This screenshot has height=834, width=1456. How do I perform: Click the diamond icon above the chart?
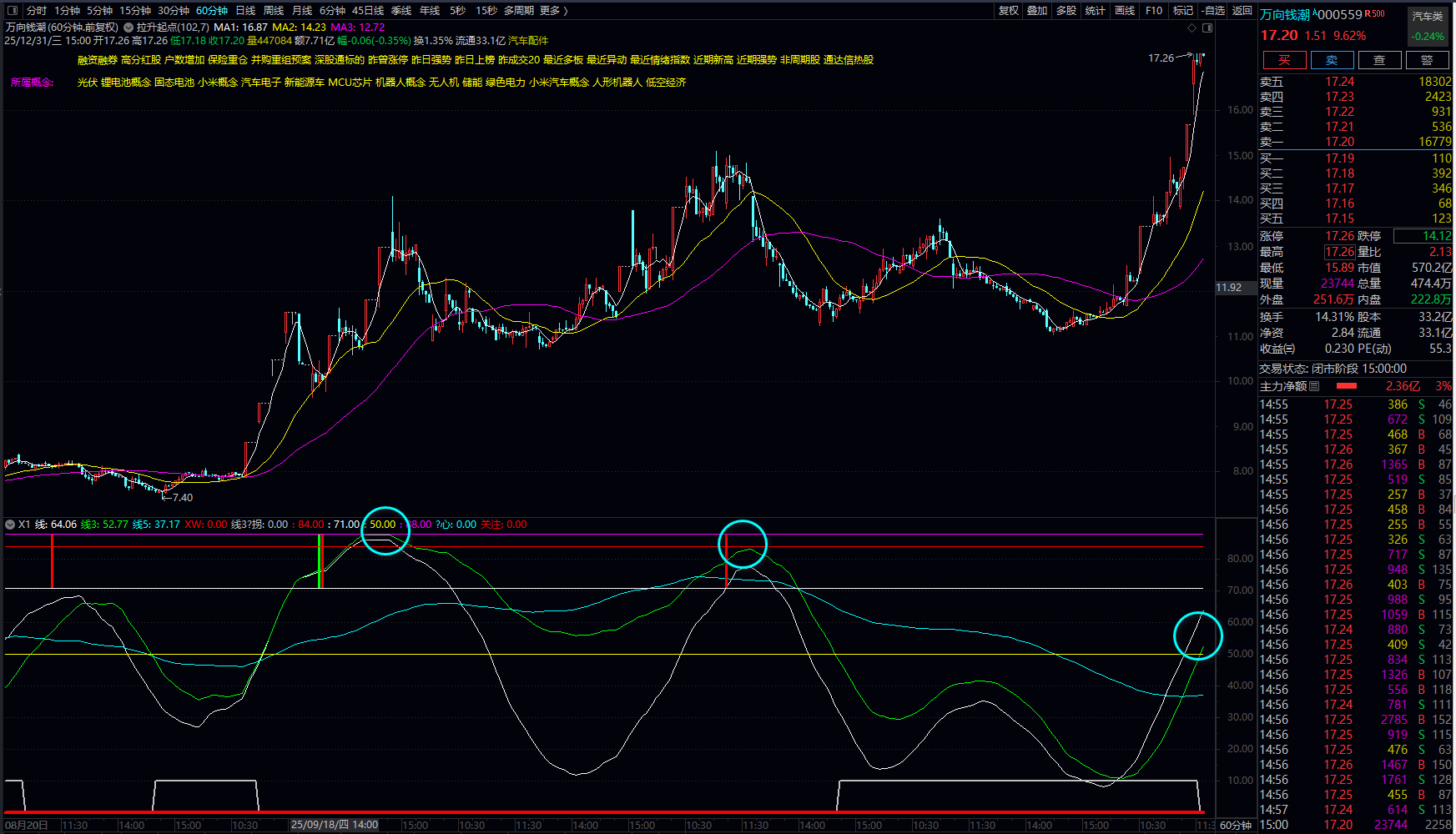pyautogui.click(x=1192, y=28)
